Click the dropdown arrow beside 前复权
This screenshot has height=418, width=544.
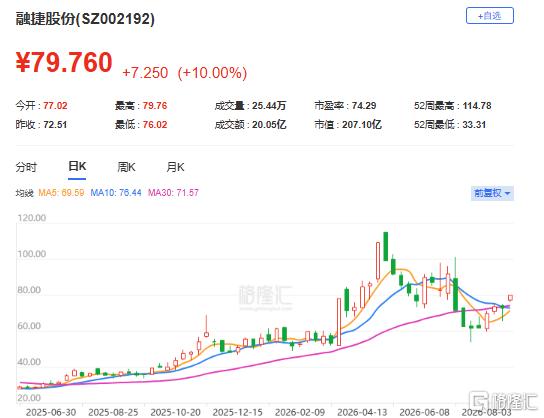[508, 193]
